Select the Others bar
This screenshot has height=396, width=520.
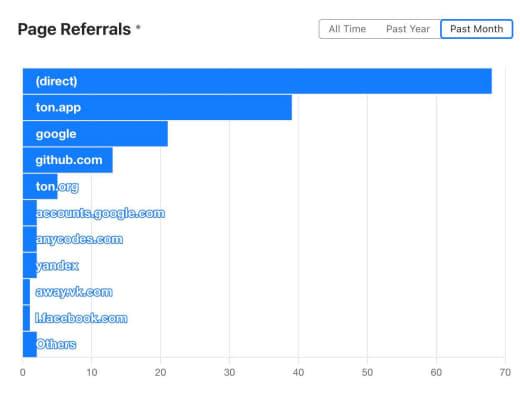point(30,344)
